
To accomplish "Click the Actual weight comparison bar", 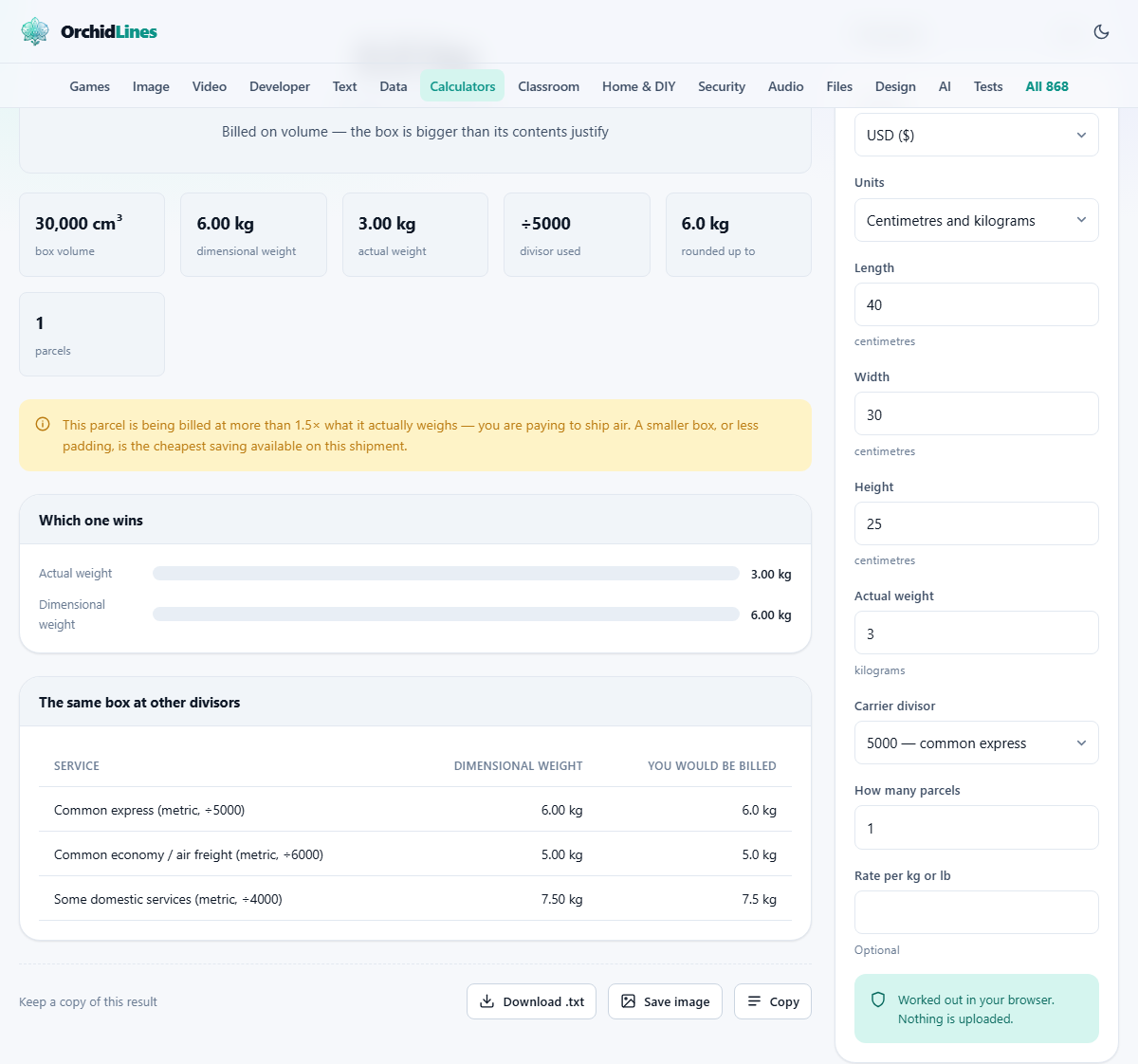I will coord(446,574).
